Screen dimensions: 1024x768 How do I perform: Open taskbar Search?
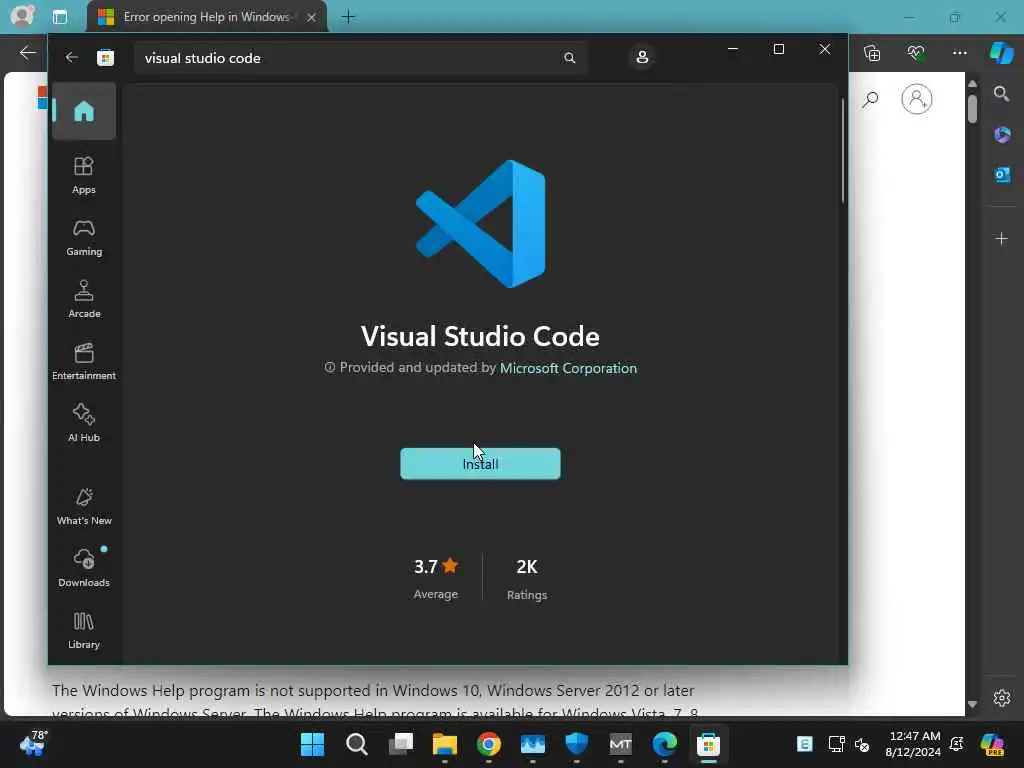click(x=357, y=744)
